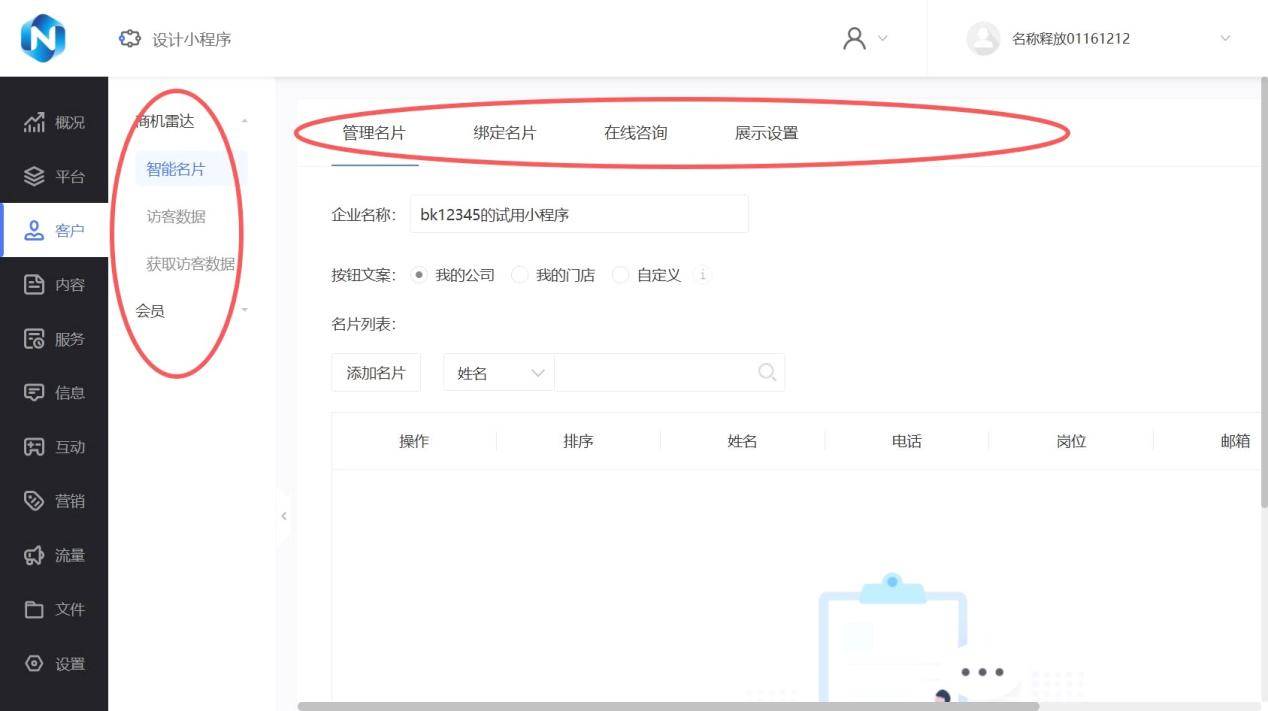Select the 自定义 radio option
This screenshot has height=711, width=1268.
[x=621, y=275]
